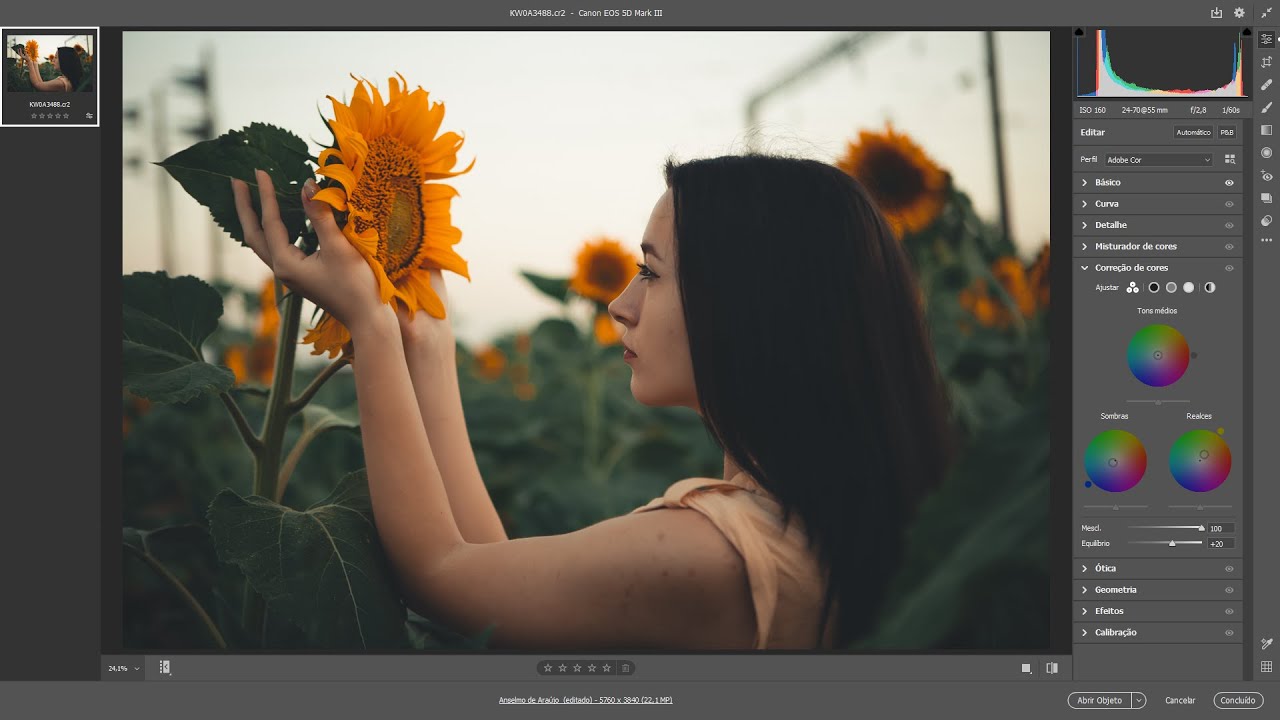Select the Radial Filter tool

point(1266,153)
